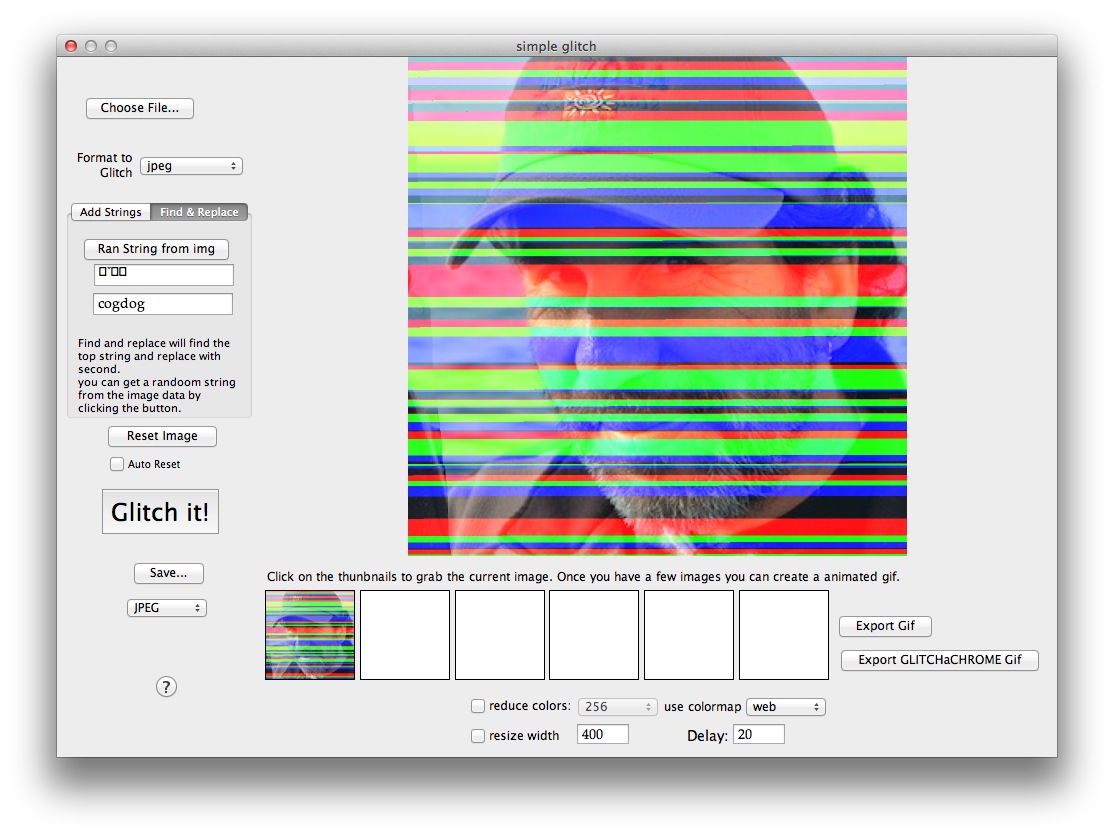Focus the Delay 20 input field

[759, 734]
